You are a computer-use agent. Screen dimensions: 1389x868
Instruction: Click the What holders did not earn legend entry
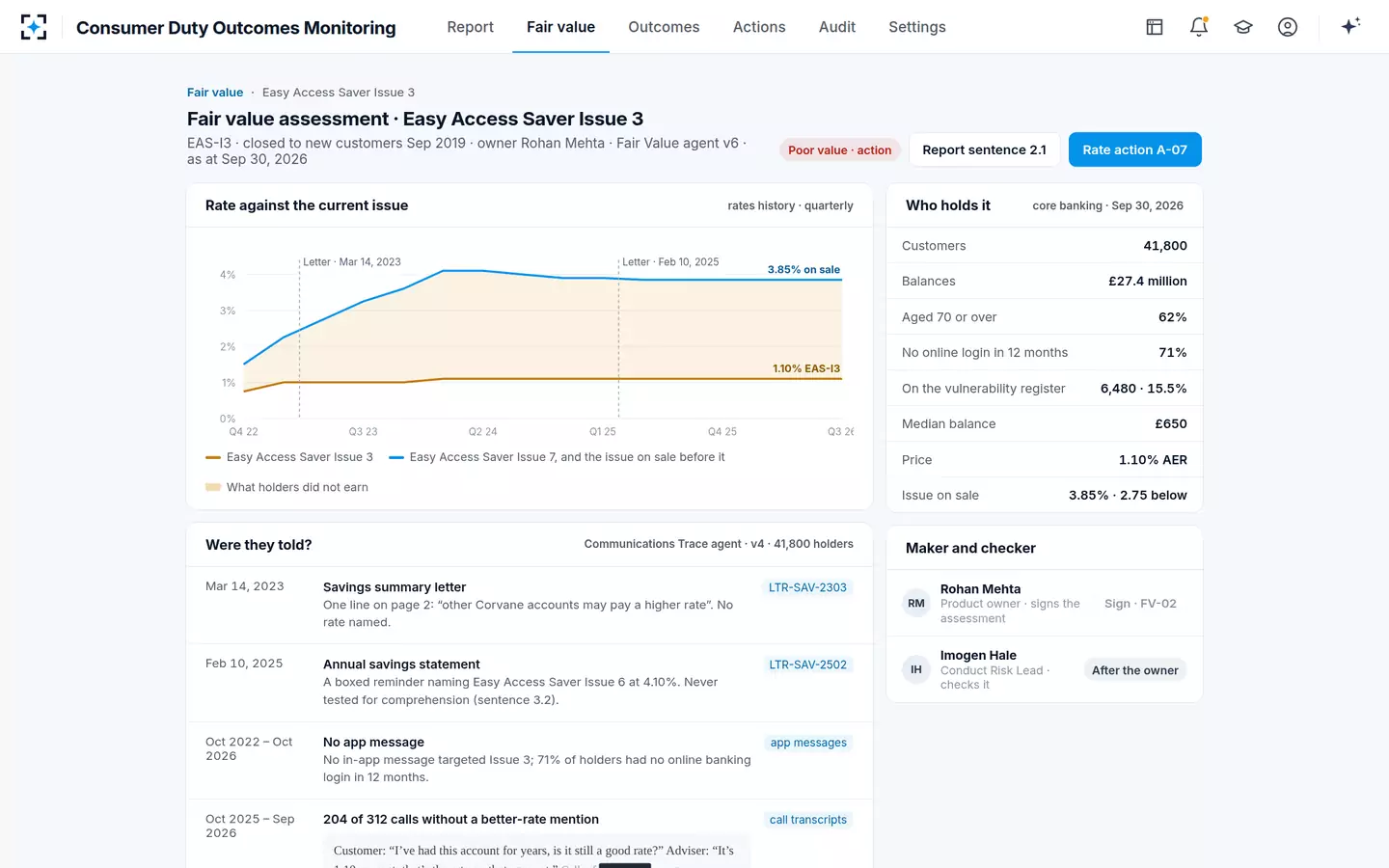(x=287, y=487)
